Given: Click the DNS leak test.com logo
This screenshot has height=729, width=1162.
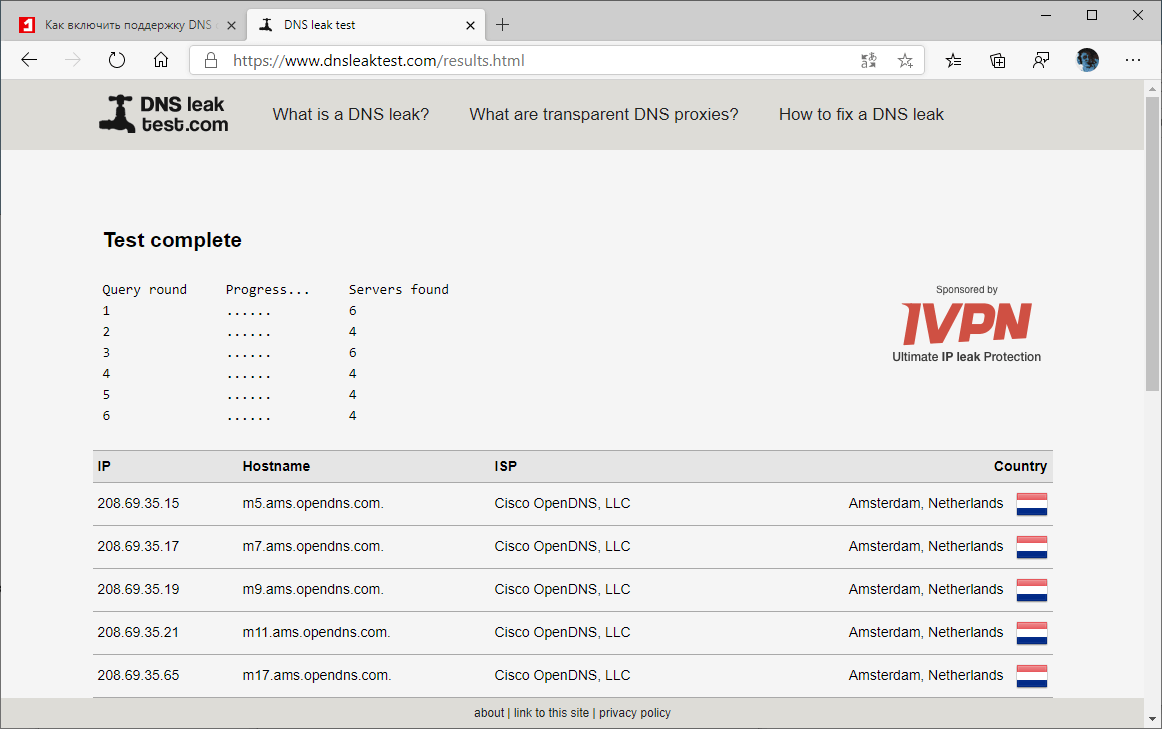Looking at the screenshot, I should (x=164, y=114).
